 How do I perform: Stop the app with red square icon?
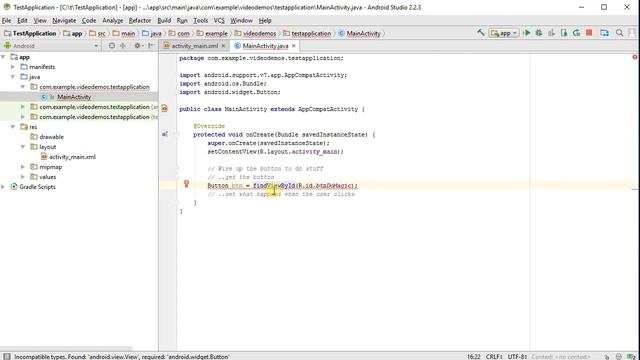[589, 33]
